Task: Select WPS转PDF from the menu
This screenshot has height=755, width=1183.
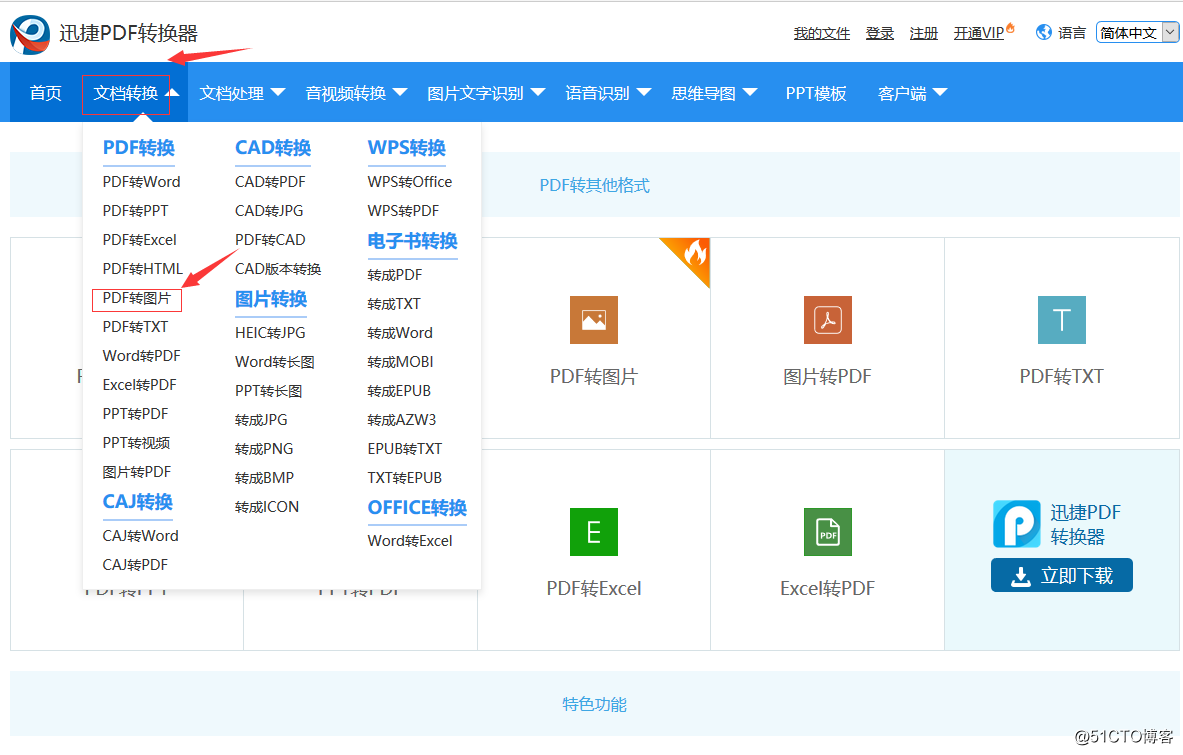Action: (x=403, y=210)
